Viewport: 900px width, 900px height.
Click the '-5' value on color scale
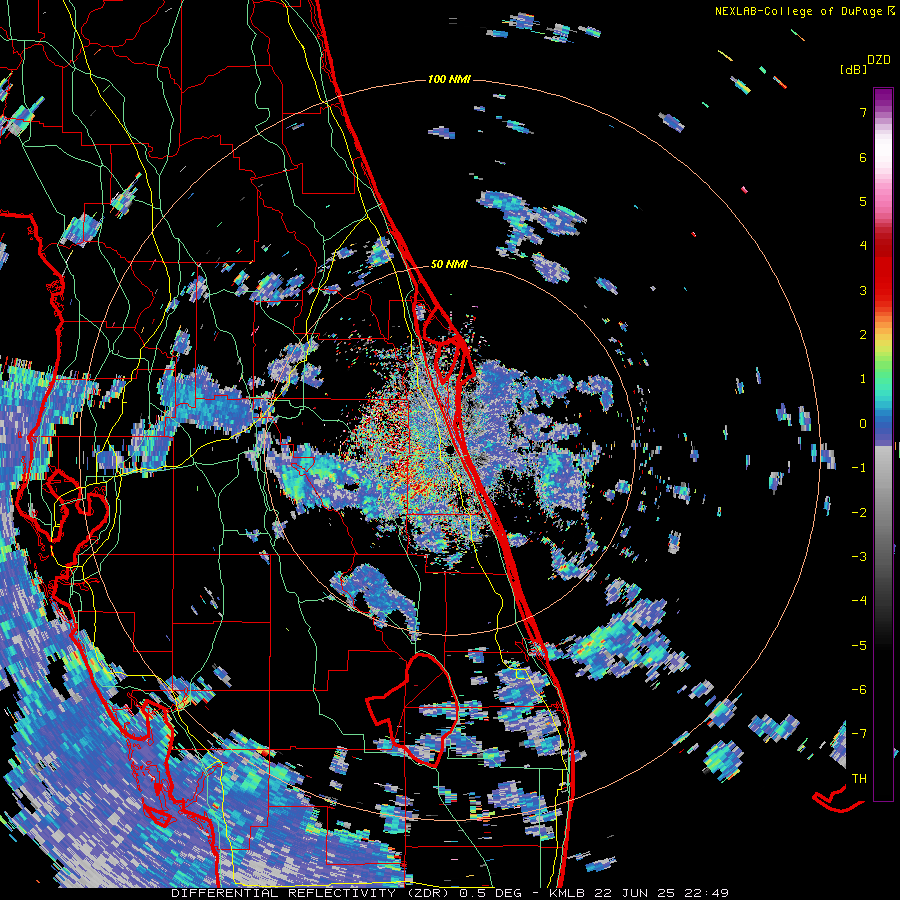[859, 645]
